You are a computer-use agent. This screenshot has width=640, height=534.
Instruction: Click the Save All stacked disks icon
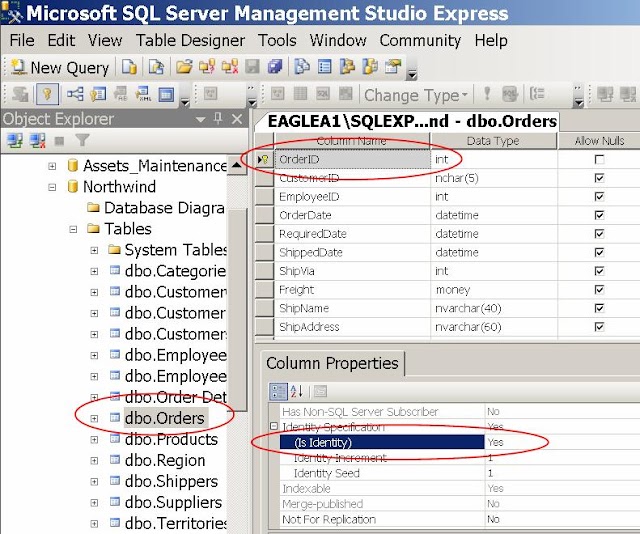click(275, 67)
